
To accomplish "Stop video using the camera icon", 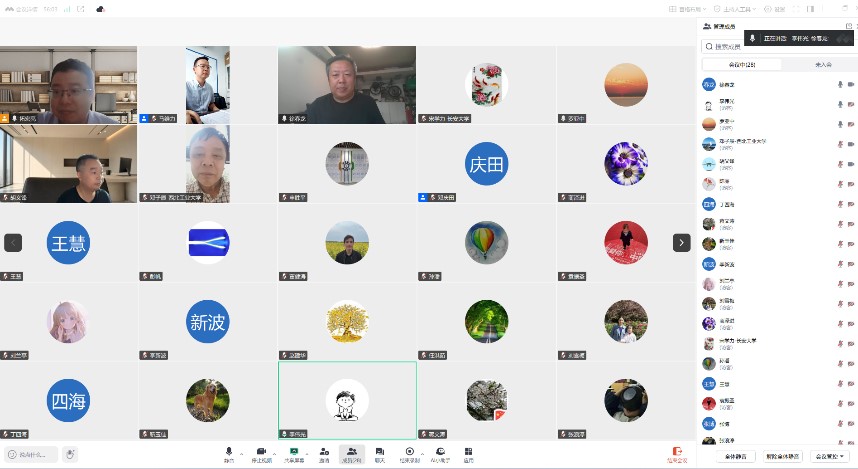I will point(262,451).
